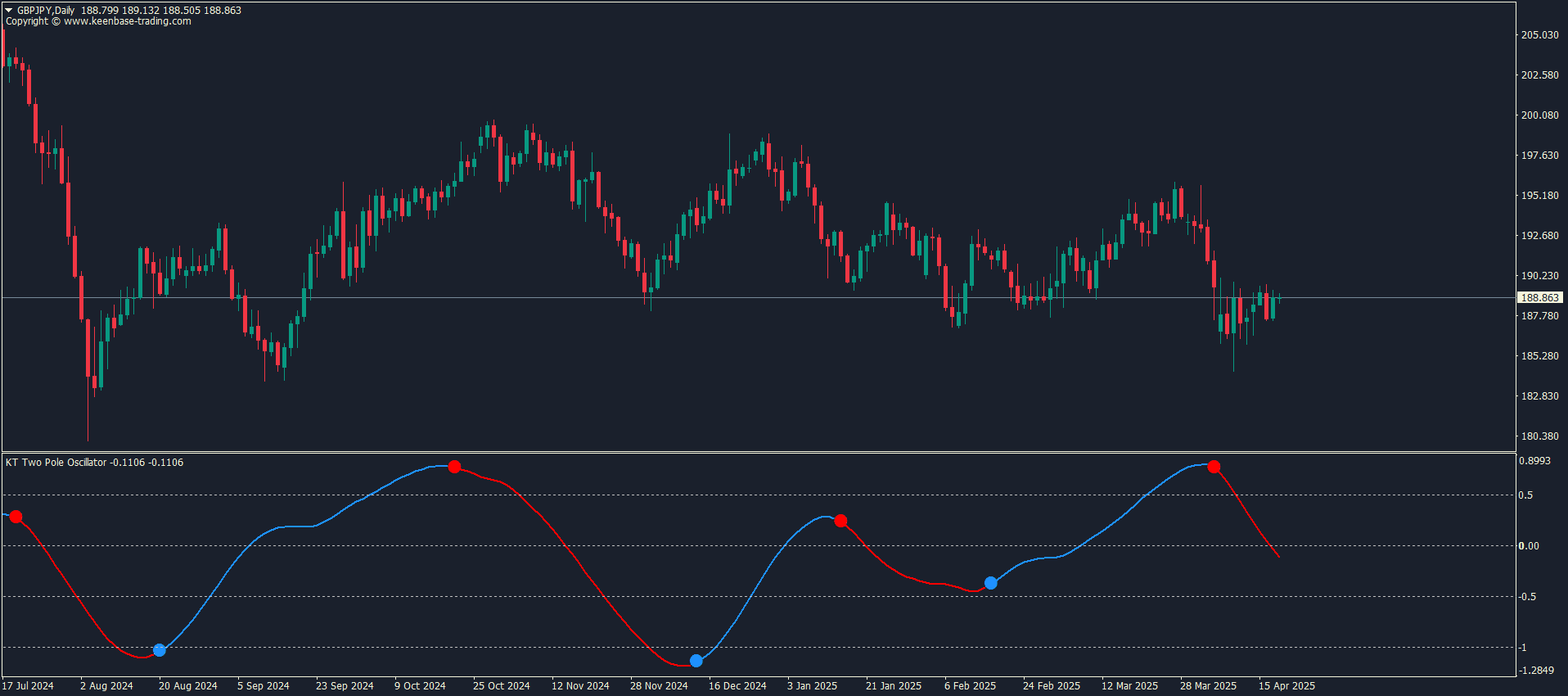Click the 6 Feb 2025 date label
The height and width of the screenshot is (696, 1568).
[971, 686]
